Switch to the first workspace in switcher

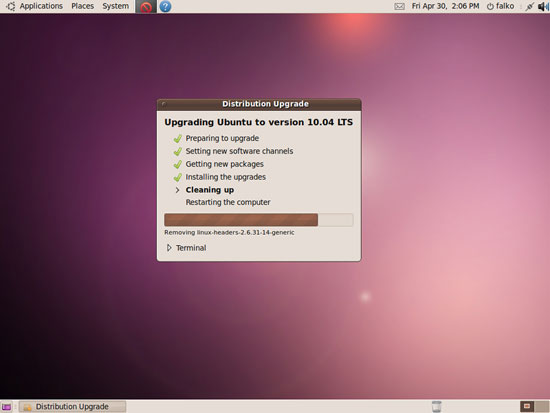pyautogui.click(x=527, y=406)
